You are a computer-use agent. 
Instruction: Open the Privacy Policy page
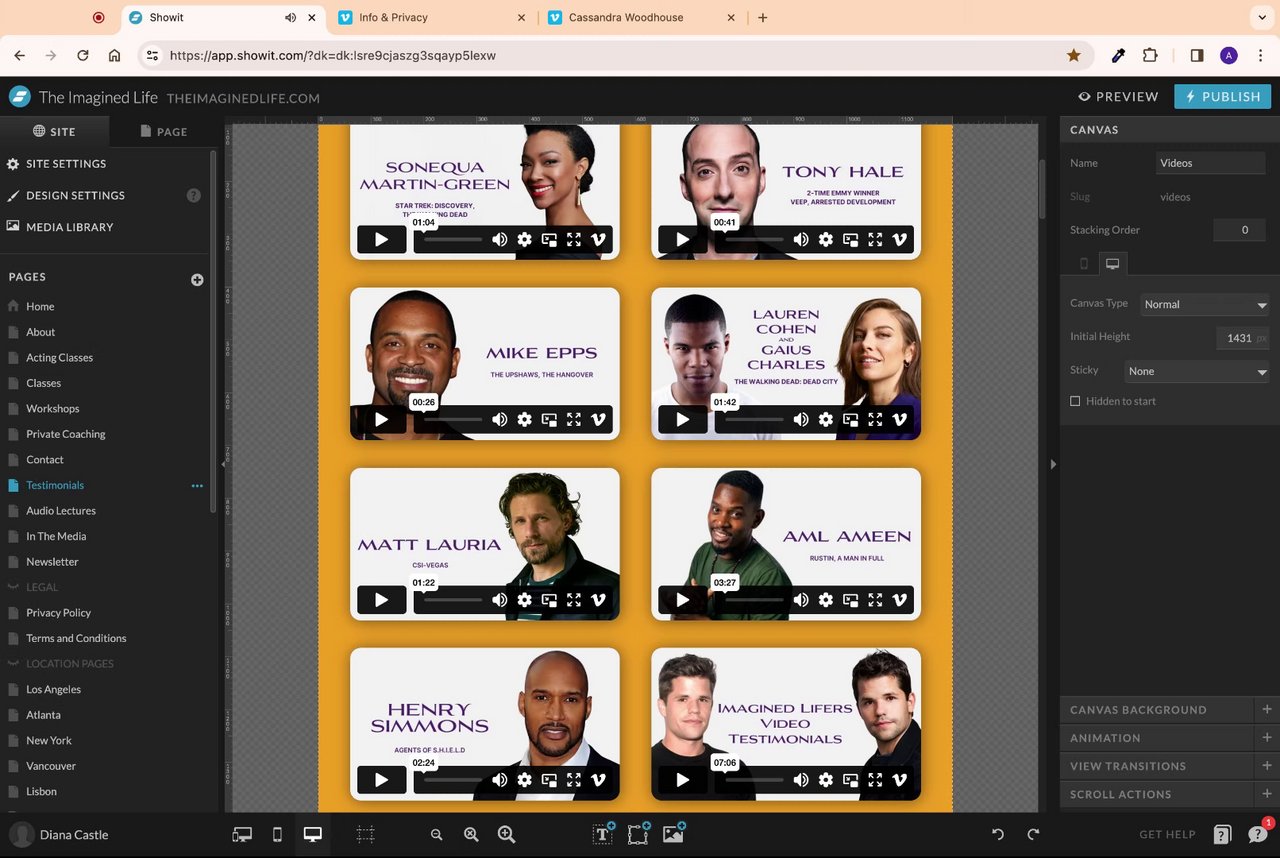pyautogui.click(x=59, y=613)
